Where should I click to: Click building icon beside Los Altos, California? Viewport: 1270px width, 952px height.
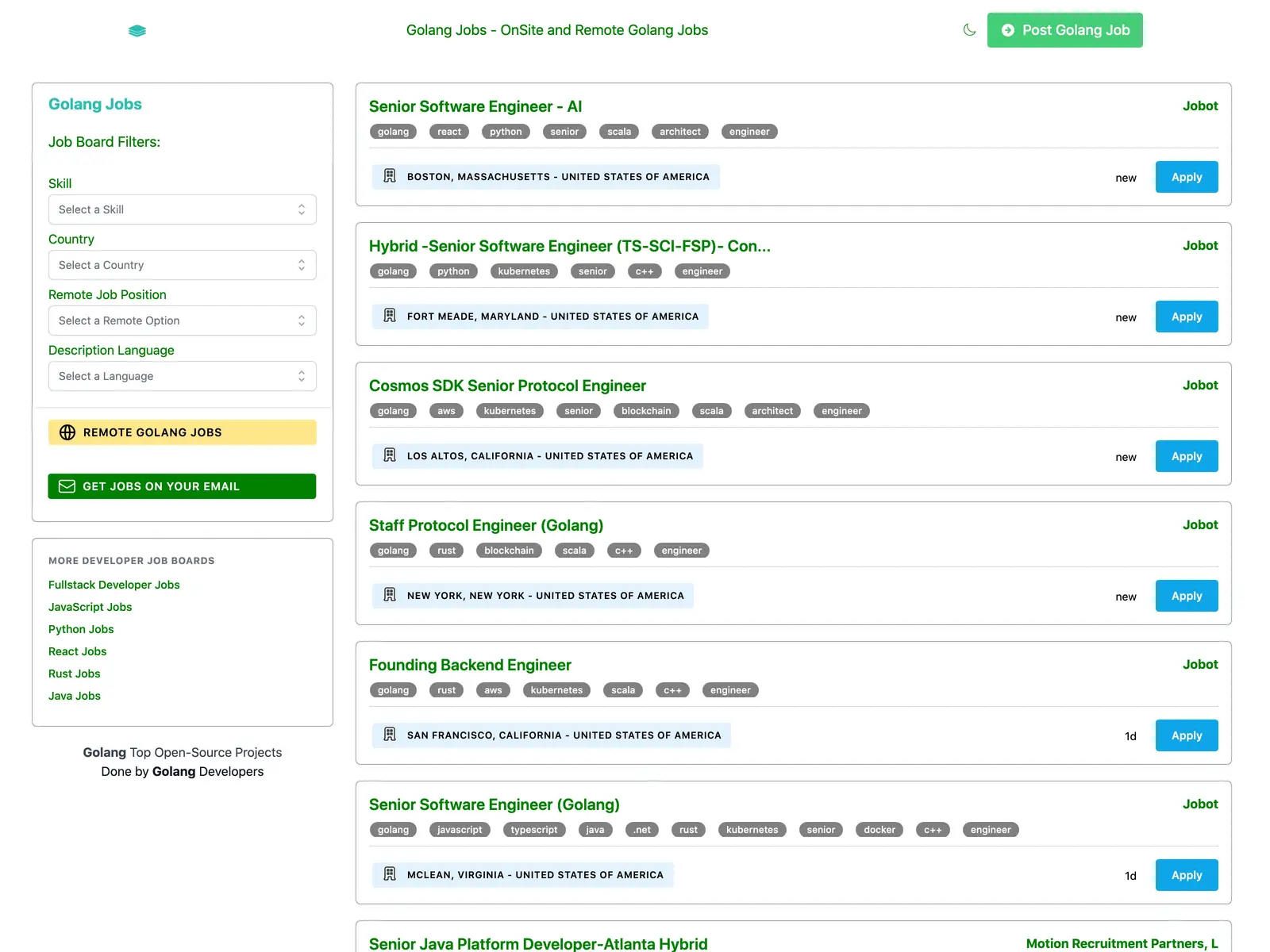(390, 455)
